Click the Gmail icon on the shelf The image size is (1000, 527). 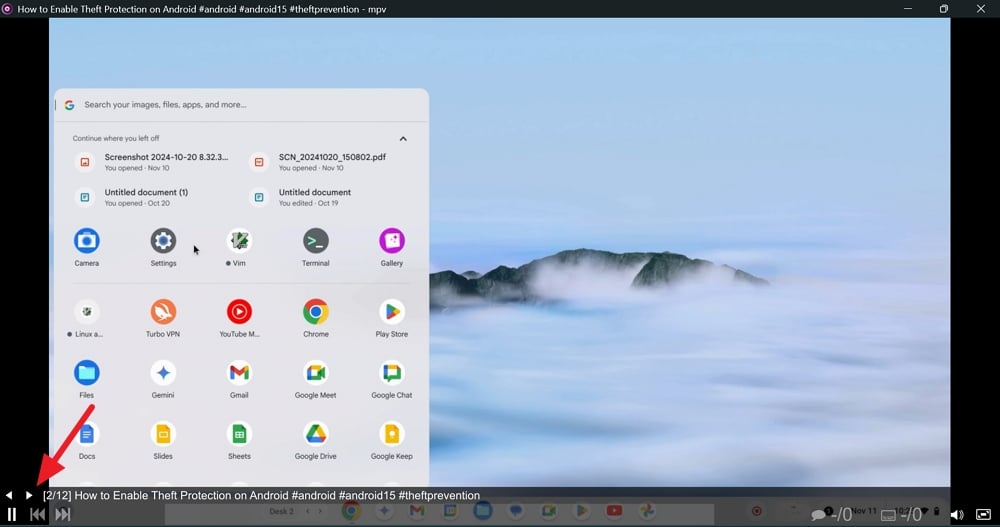pos(416,510)
